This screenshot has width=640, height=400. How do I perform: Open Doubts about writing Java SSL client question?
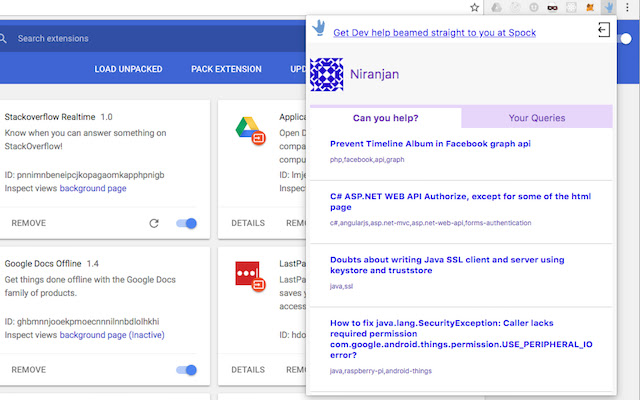[447, 265]
